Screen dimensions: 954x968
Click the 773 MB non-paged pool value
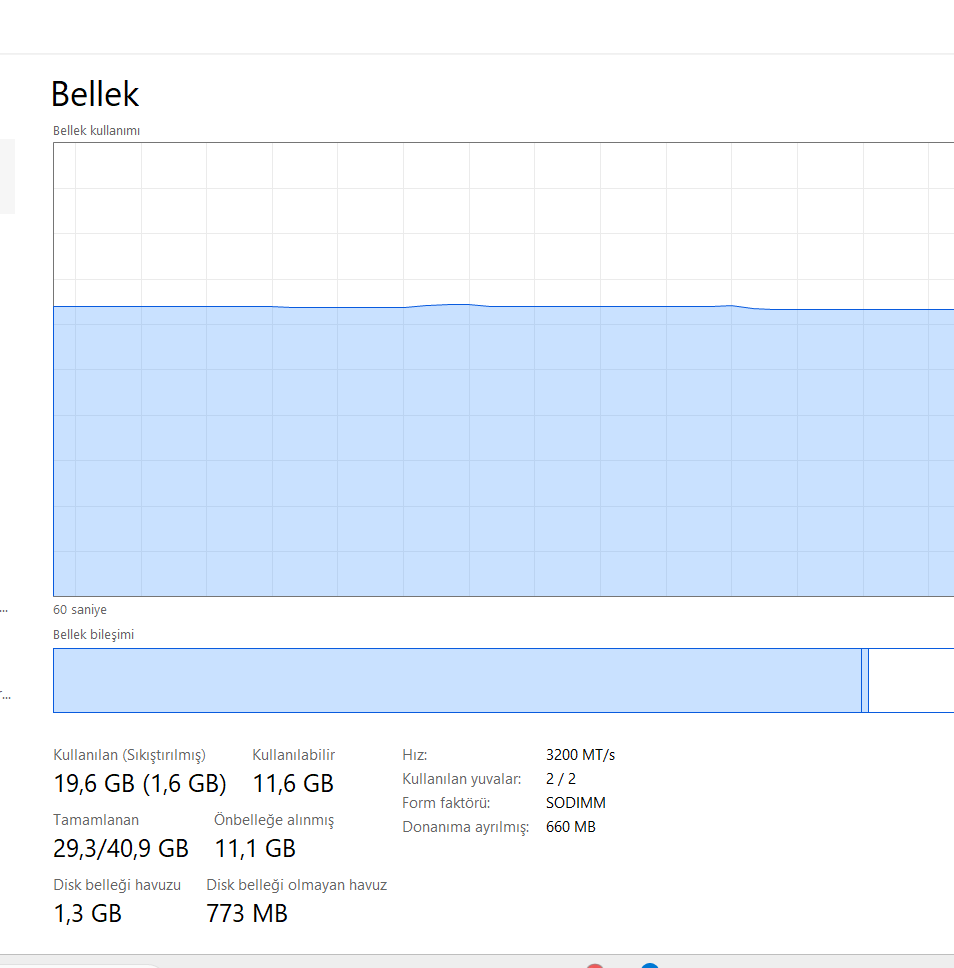[x=247, y=913]
